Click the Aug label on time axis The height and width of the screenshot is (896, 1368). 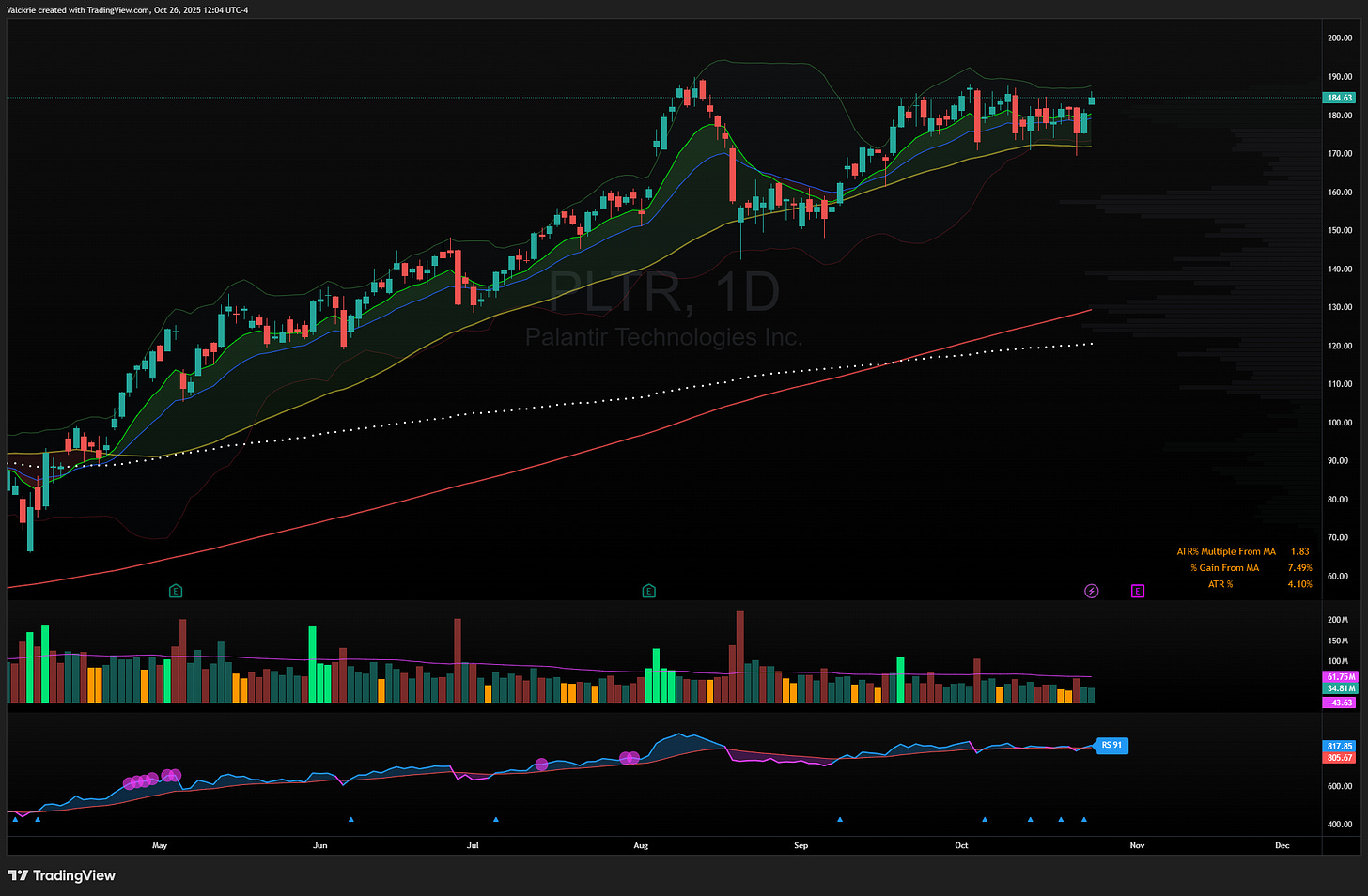pyautogui.click(x=641, y=845)
